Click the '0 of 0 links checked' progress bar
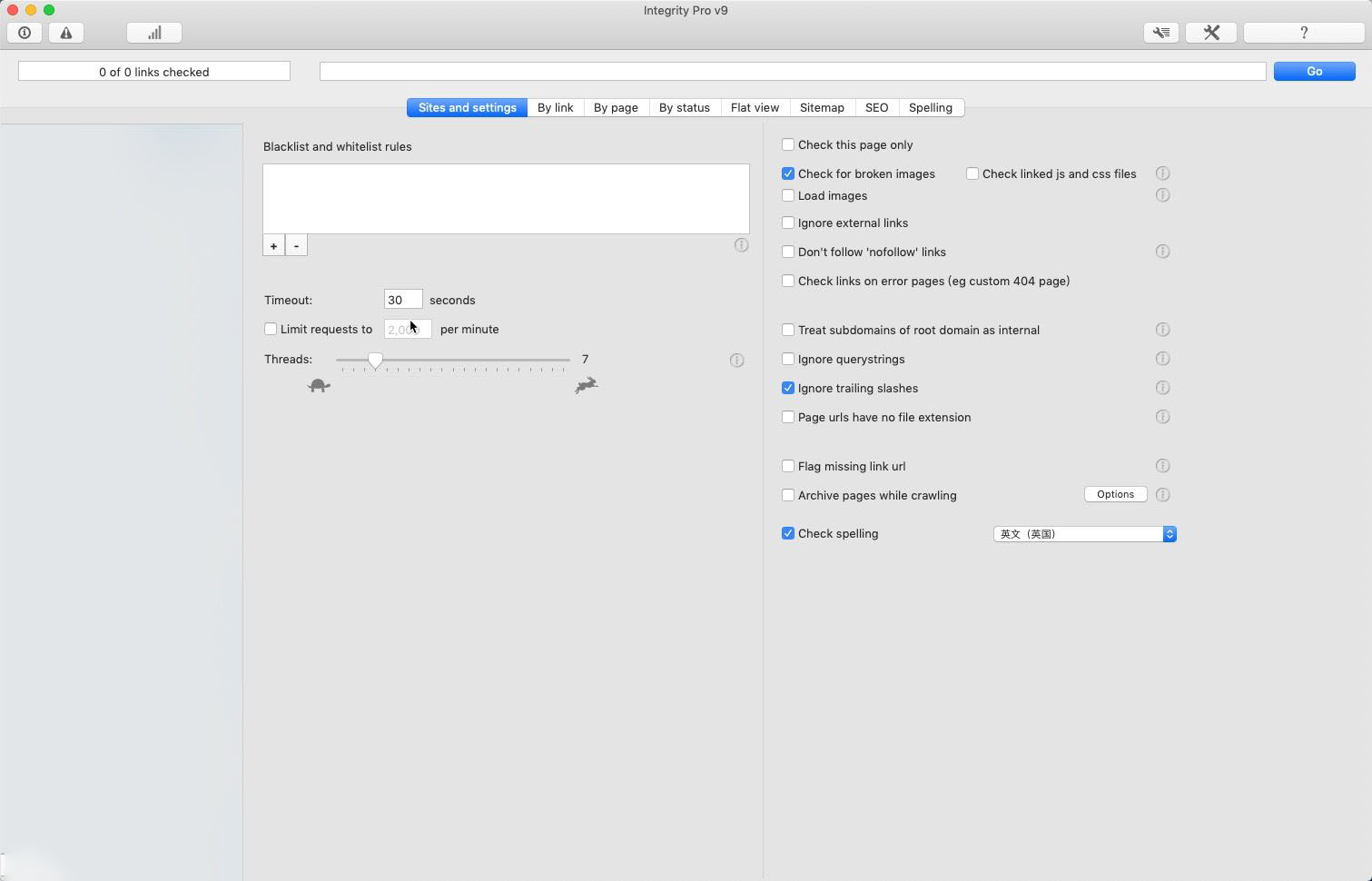Image resolution: width=1372 pixels, height=881 pixels. [x=154, y=71]
